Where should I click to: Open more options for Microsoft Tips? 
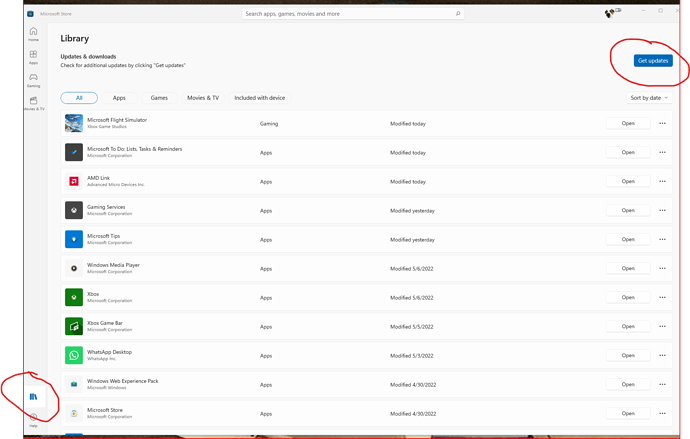[x=662, y=240]
